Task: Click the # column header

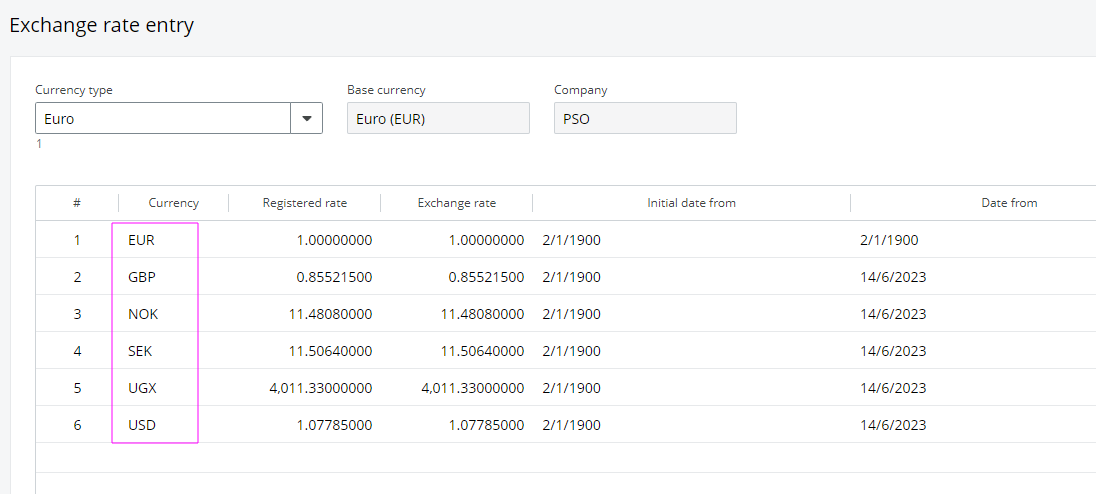Action: pyautogui.click(x=77, y=203)
